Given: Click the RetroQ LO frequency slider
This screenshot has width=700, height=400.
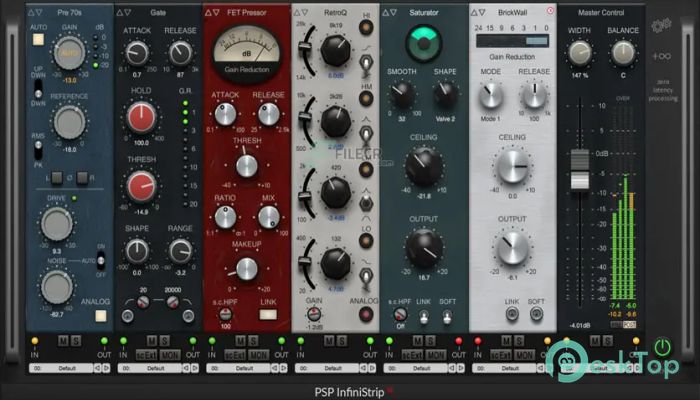Looking at the screenshot, I should click(305, 261).
